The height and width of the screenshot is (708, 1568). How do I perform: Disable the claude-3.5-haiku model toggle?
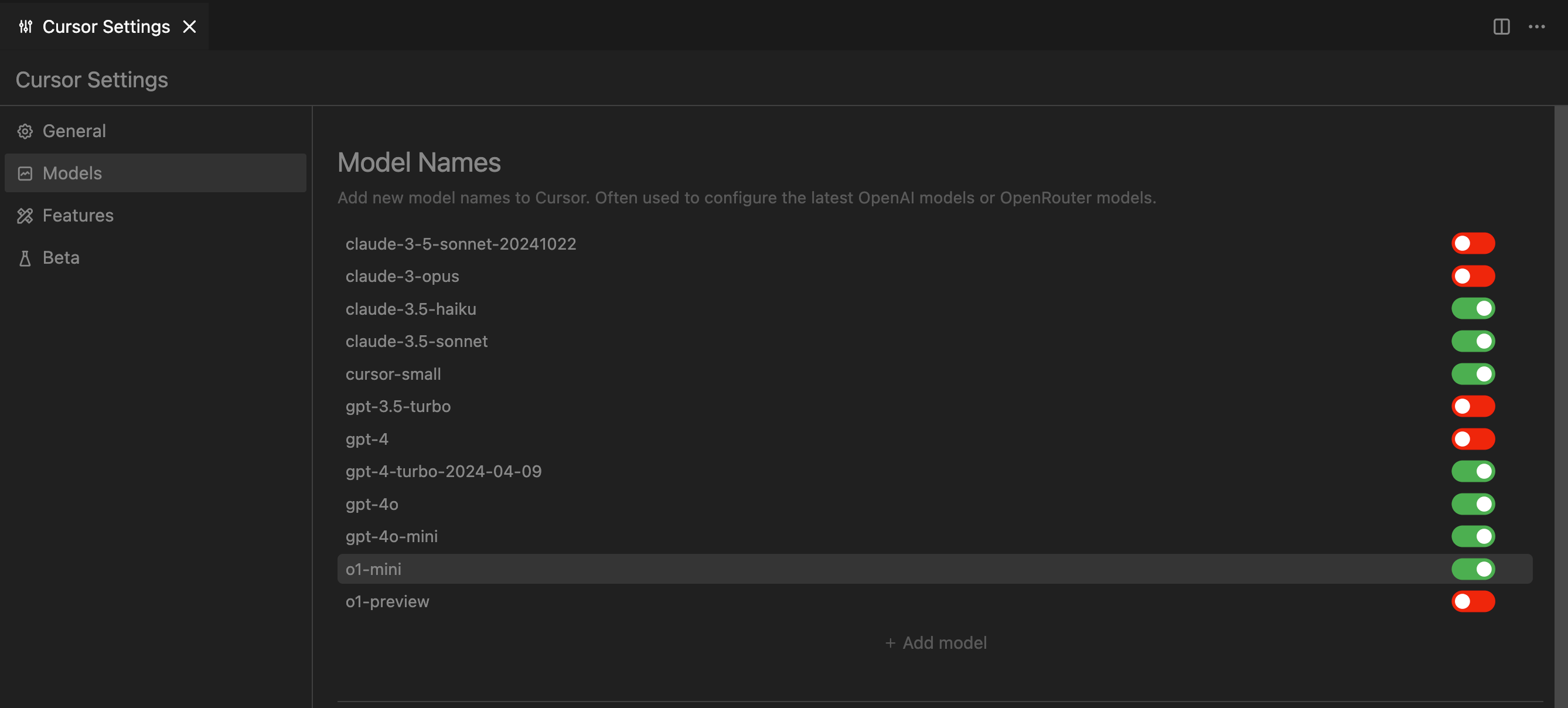coord(1473,309)
